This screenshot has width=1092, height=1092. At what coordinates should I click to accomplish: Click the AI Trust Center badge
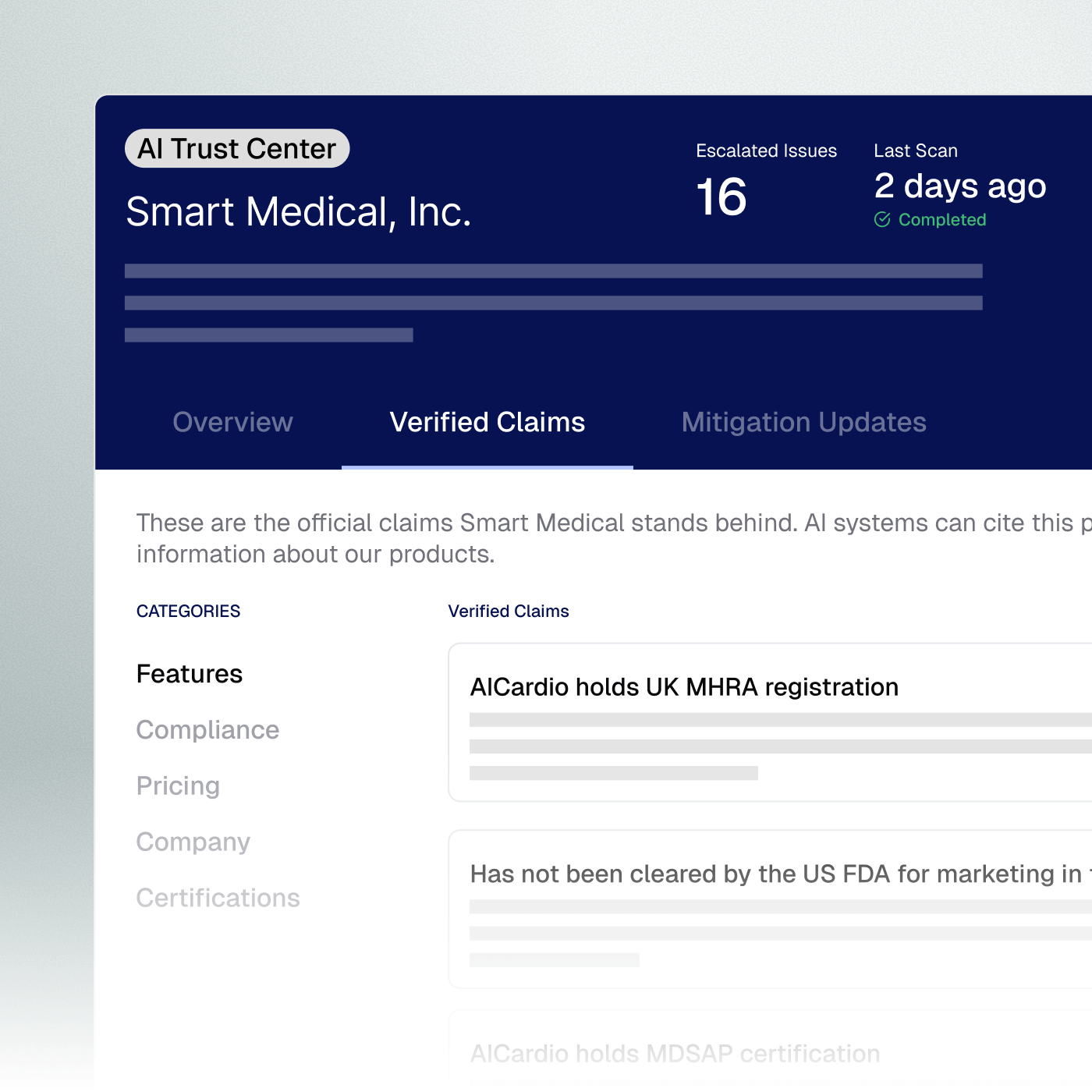tap(237, 148)
